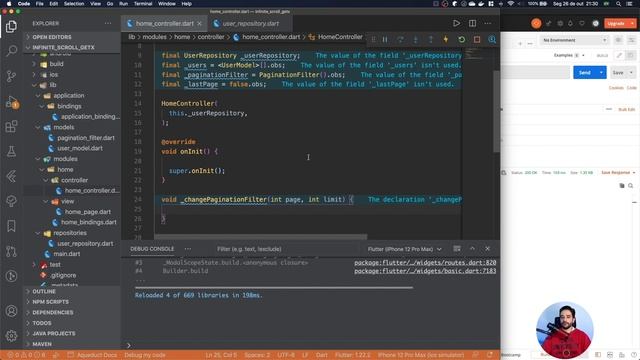
Task: Expand the Open Editors section
Action: [72, 37]
